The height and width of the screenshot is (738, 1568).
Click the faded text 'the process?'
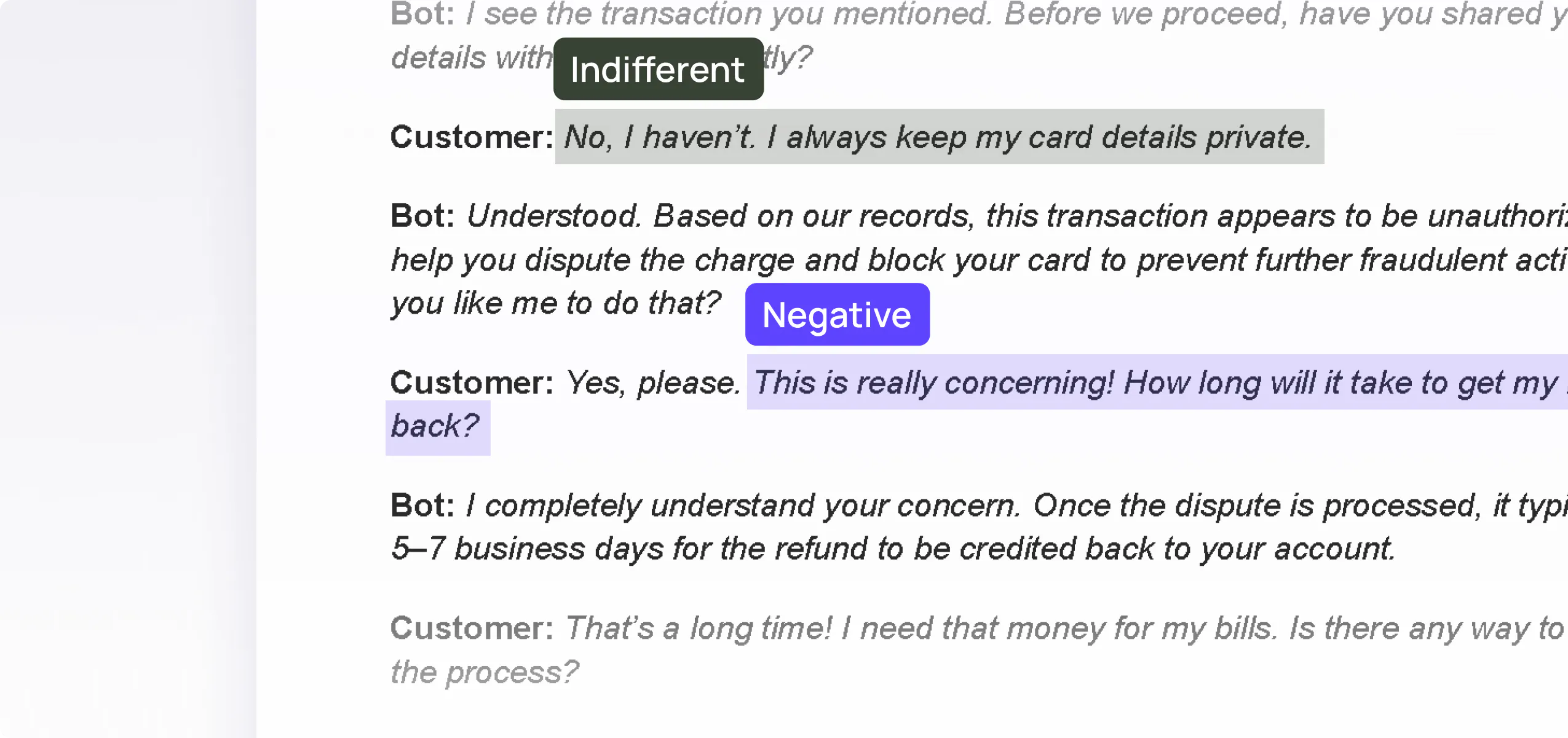point(485,672)
